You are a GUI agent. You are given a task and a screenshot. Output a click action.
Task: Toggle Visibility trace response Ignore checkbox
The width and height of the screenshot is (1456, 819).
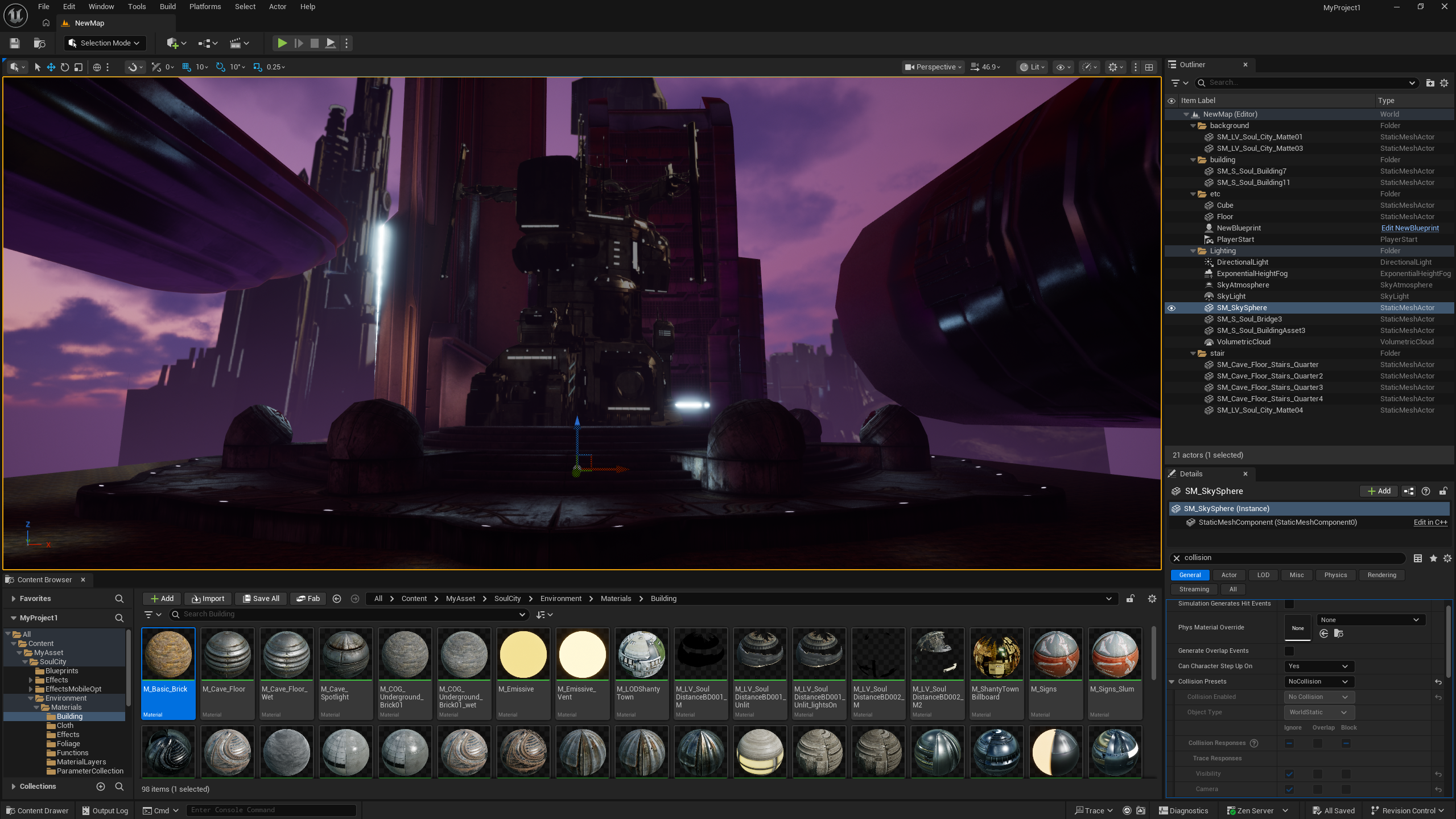pos(1289,773)
